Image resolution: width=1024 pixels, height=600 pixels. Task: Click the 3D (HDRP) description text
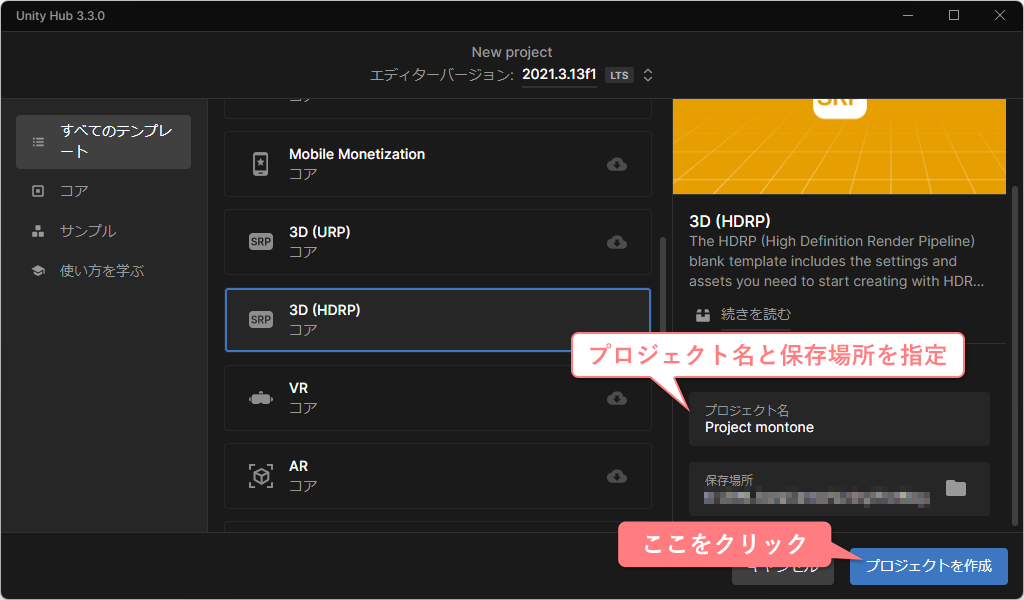[837, 261]
